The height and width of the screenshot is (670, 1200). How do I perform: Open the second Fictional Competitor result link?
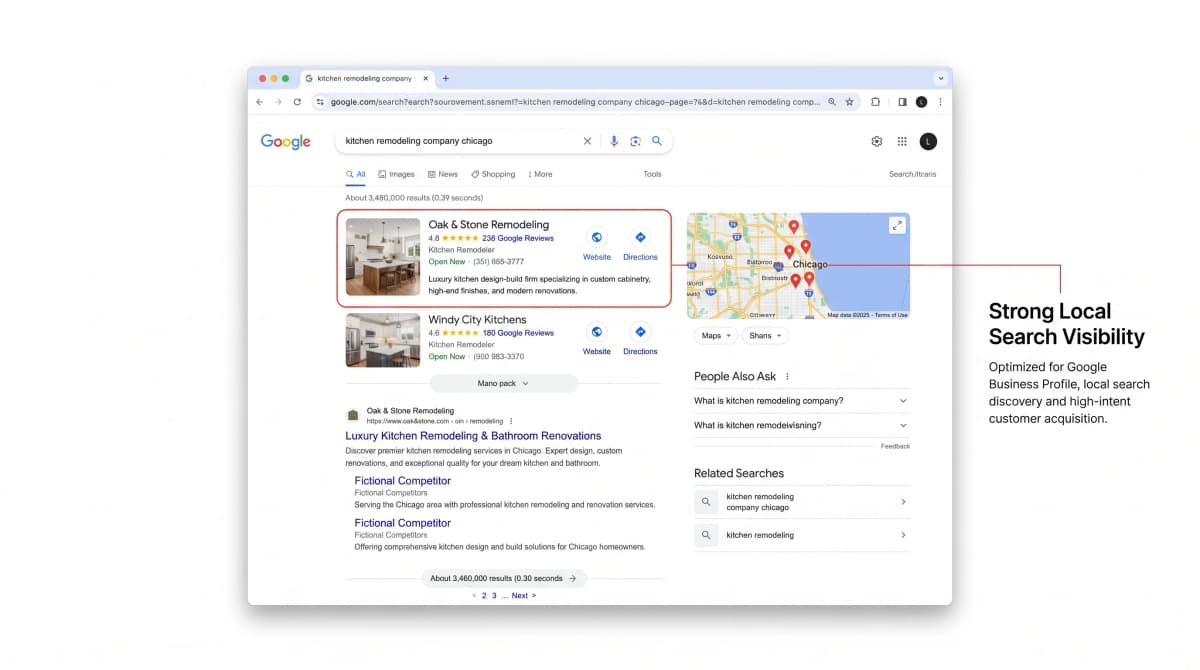tap(402, 523)
